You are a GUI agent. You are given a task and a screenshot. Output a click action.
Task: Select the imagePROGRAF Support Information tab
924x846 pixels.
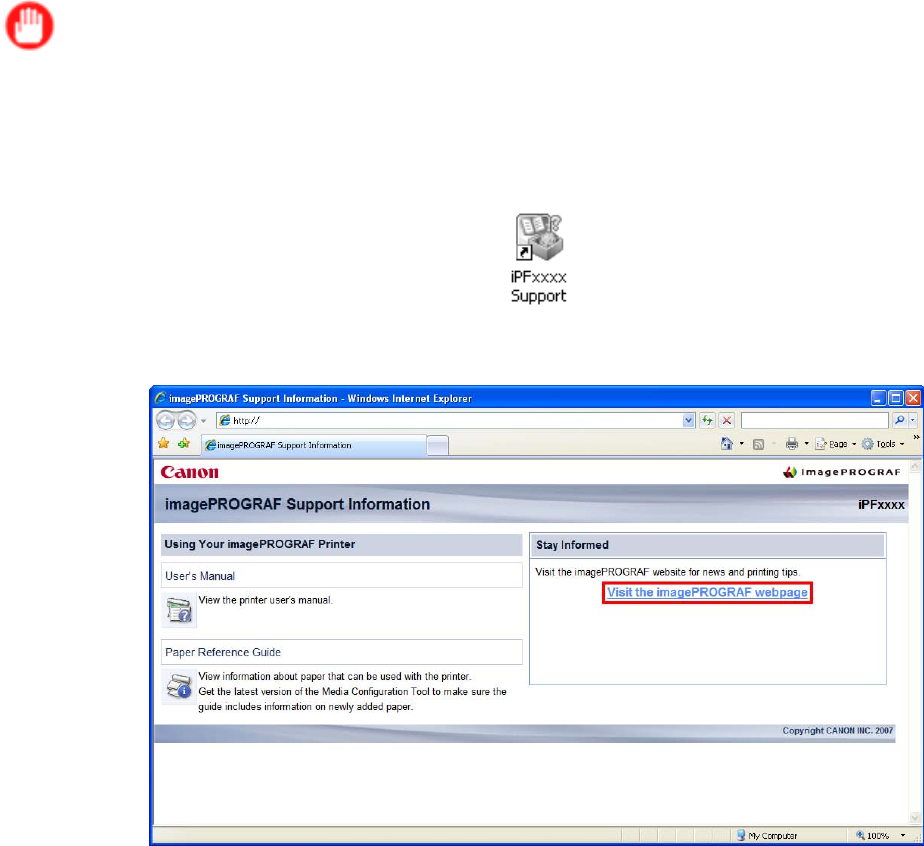314,445
